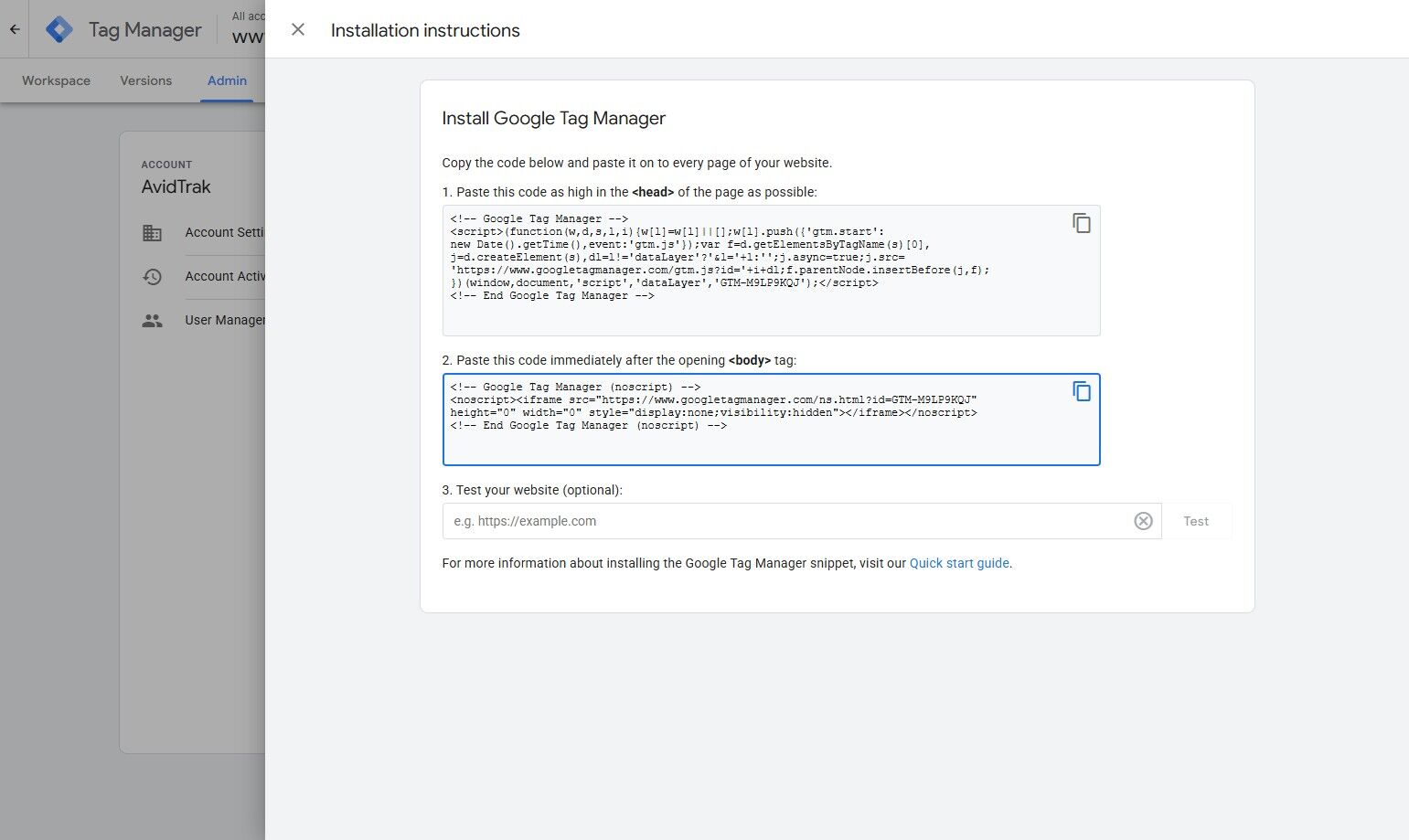The height and width of the screenshot is (840, 1409).
Task: Navigate back using the arrow icon
Action: click(13, 28)
